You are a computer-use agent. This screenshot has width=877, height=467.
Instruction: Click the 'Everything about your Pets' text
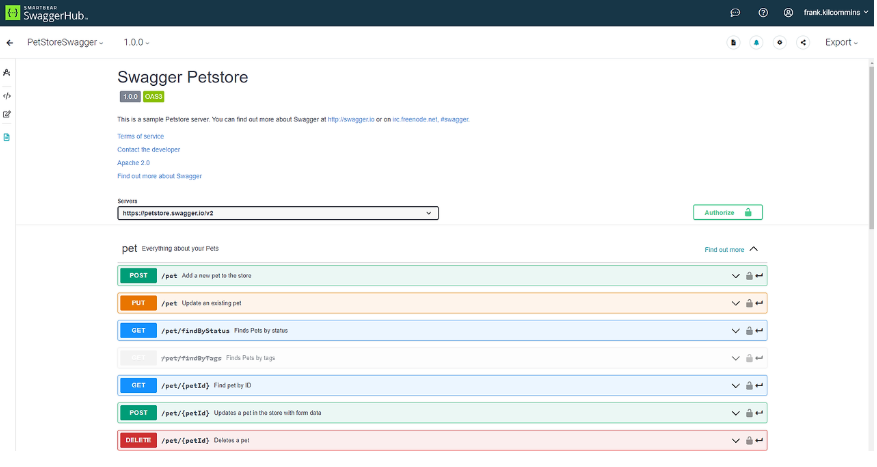pyautogui.click(x=180, y=249)
